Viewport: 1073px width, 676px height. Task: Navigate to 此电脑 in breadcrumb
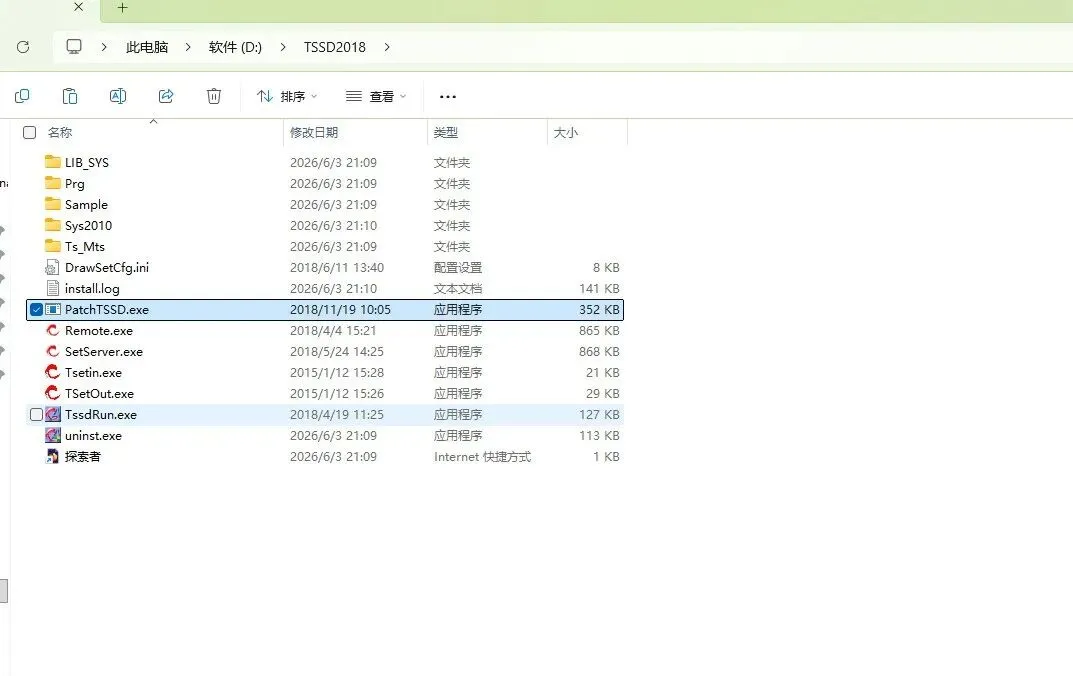point(147,47)
